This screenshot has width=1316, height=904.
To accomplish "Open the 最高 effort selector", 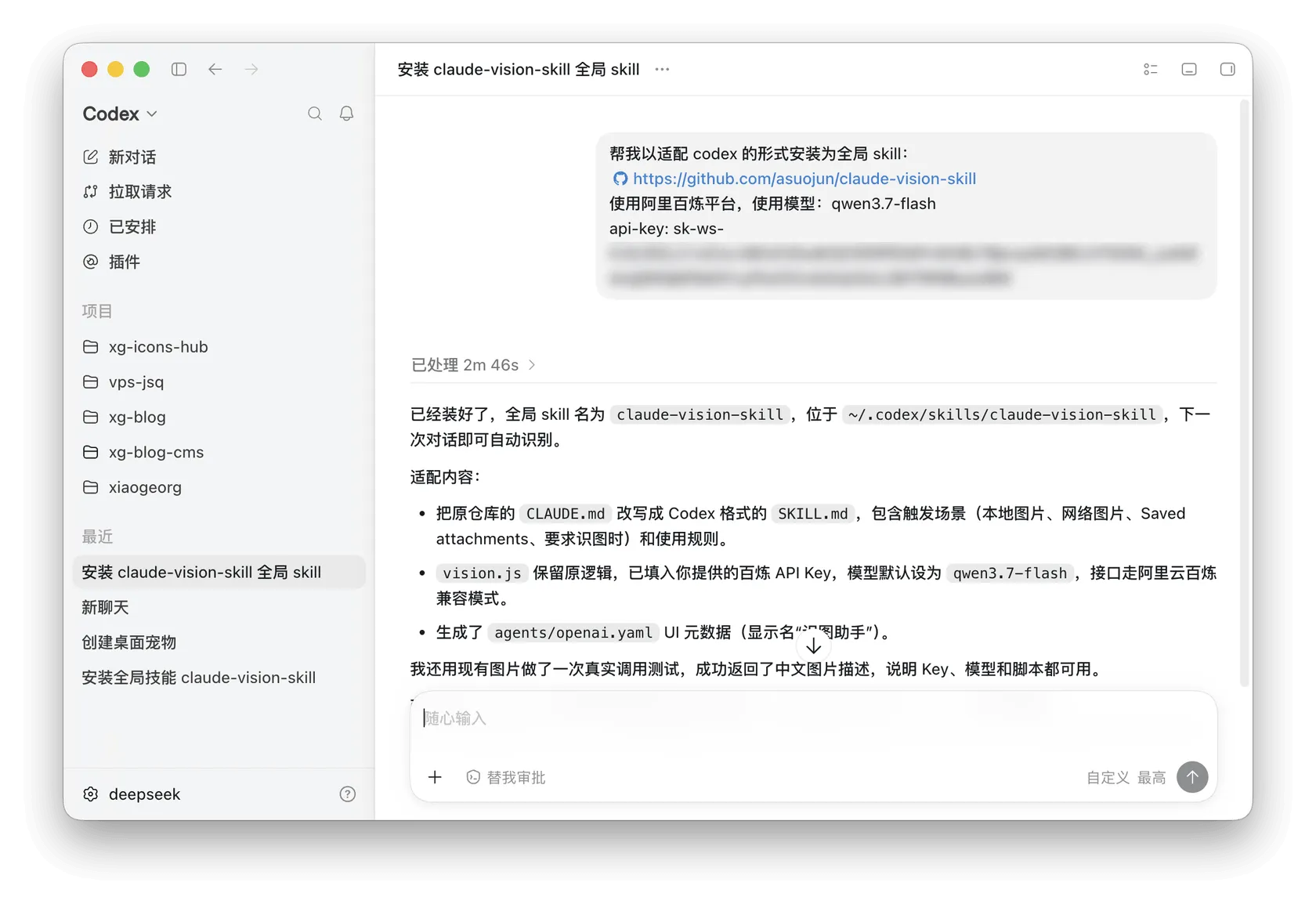I will coord(1151,777).
